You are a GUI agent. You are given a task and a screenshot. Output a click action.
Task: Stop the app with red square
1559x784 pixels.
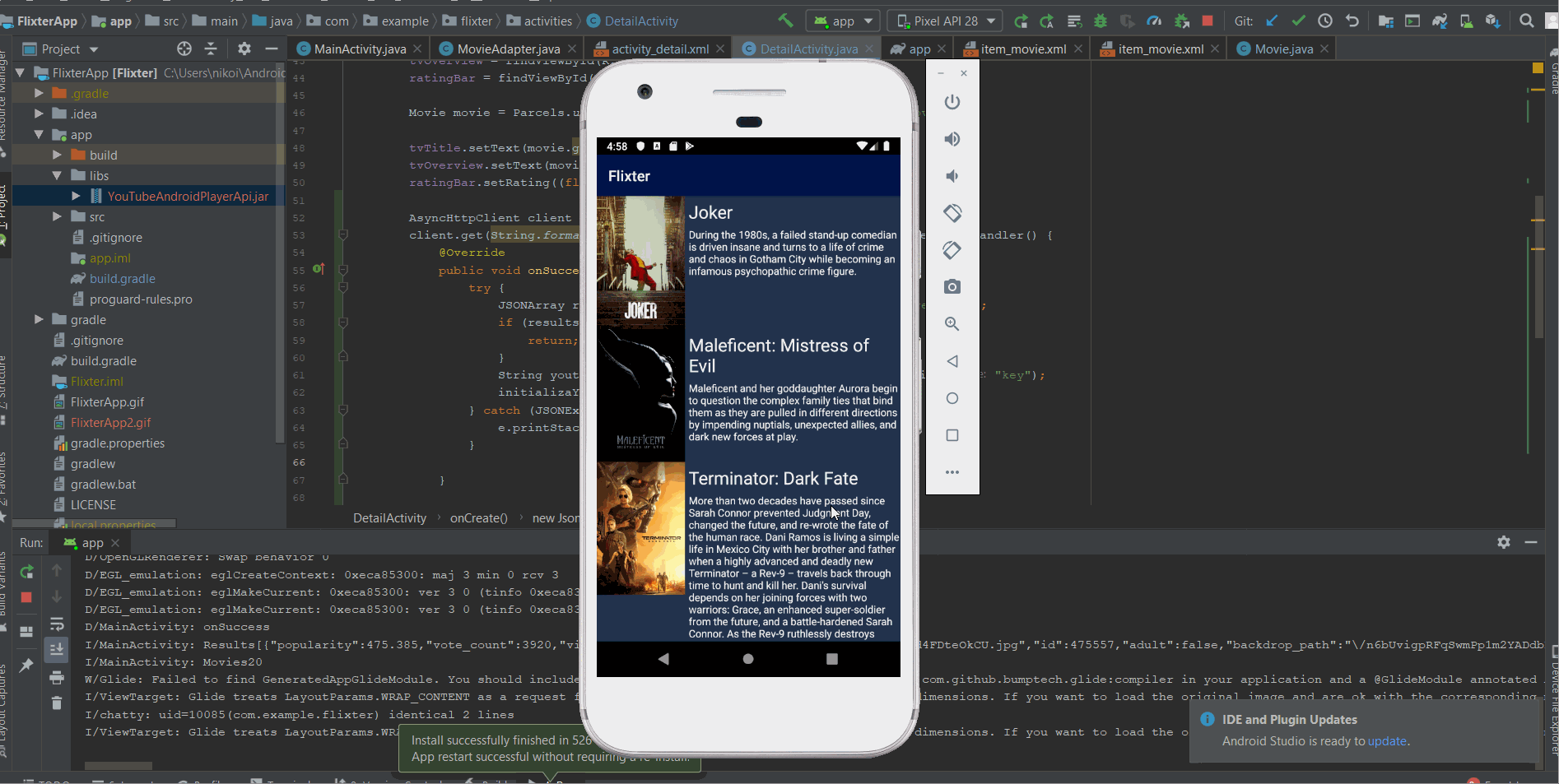1208,21
